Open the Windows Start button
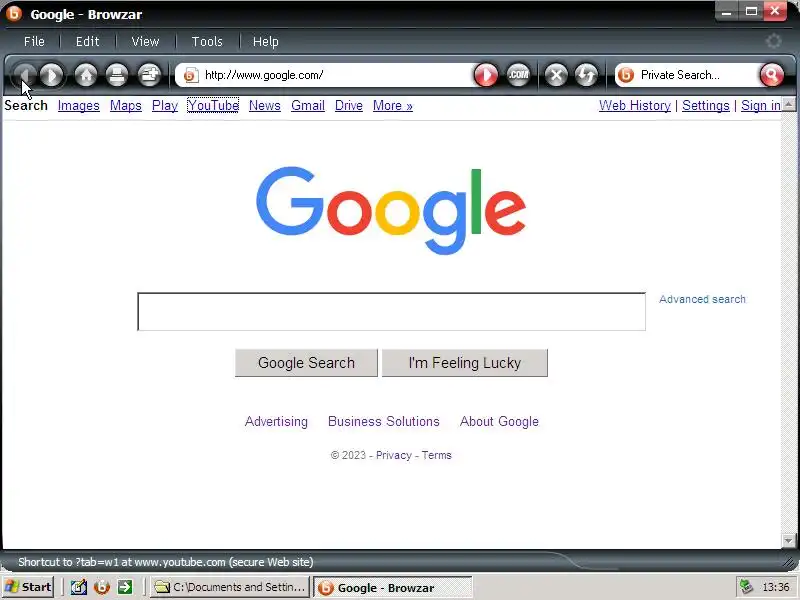This screenshot has height=600, width=800. click(x=28, y=587)
